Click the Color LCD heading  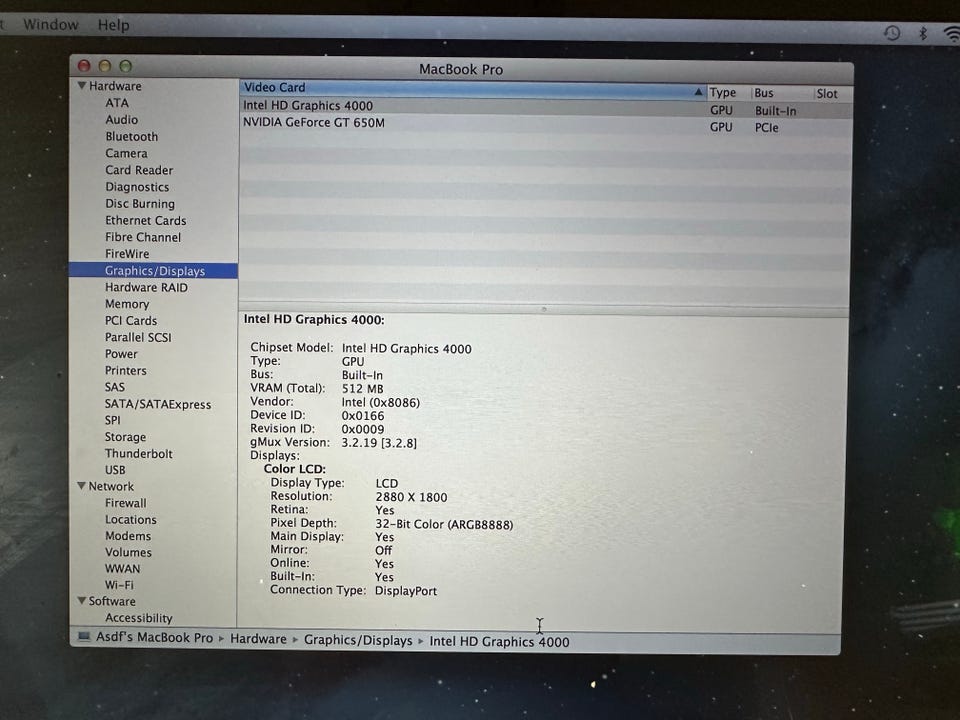[x=294, y=468]
